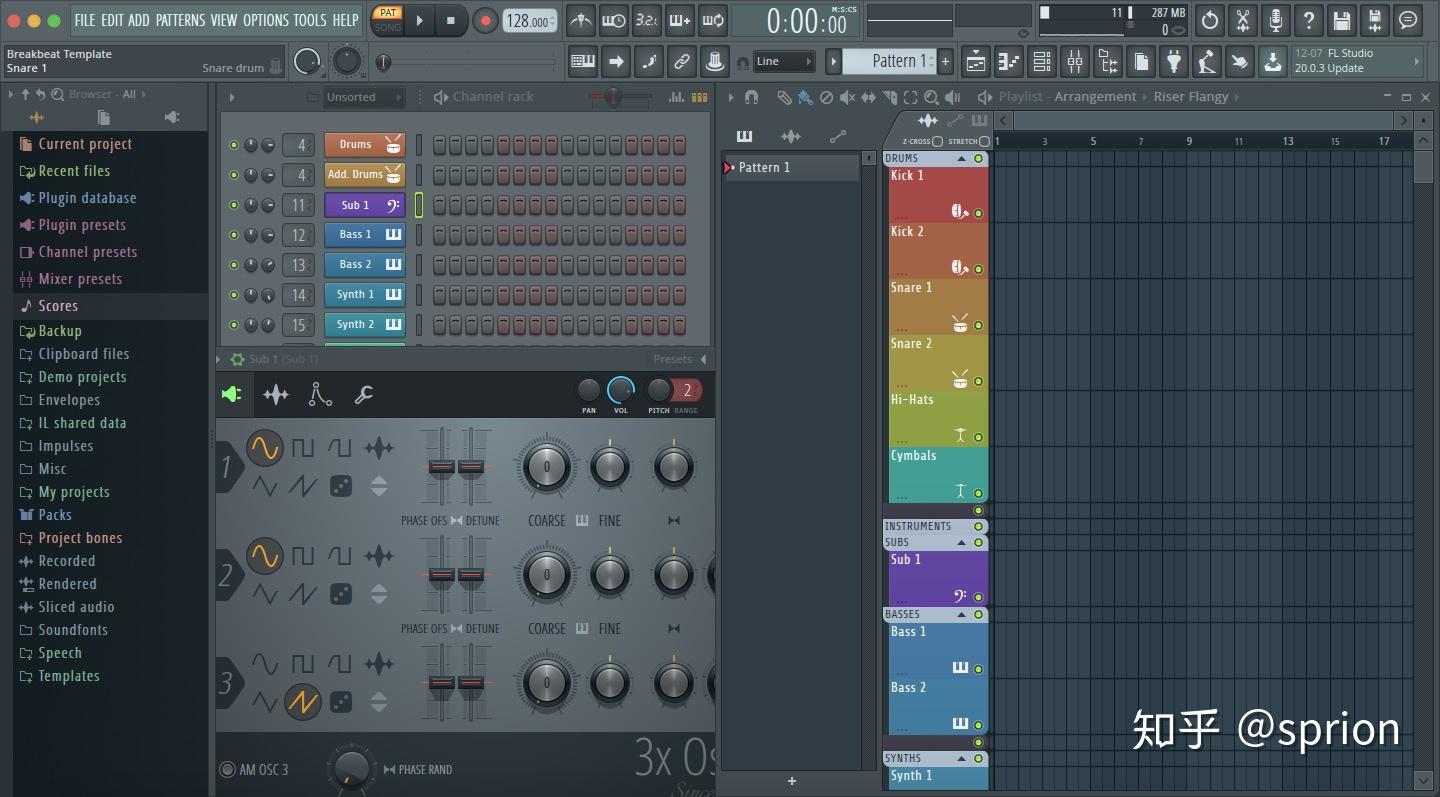Screen dimensions: 1440x797
Task: Select the Bass 1 channel button
Action: pos(365,235)
